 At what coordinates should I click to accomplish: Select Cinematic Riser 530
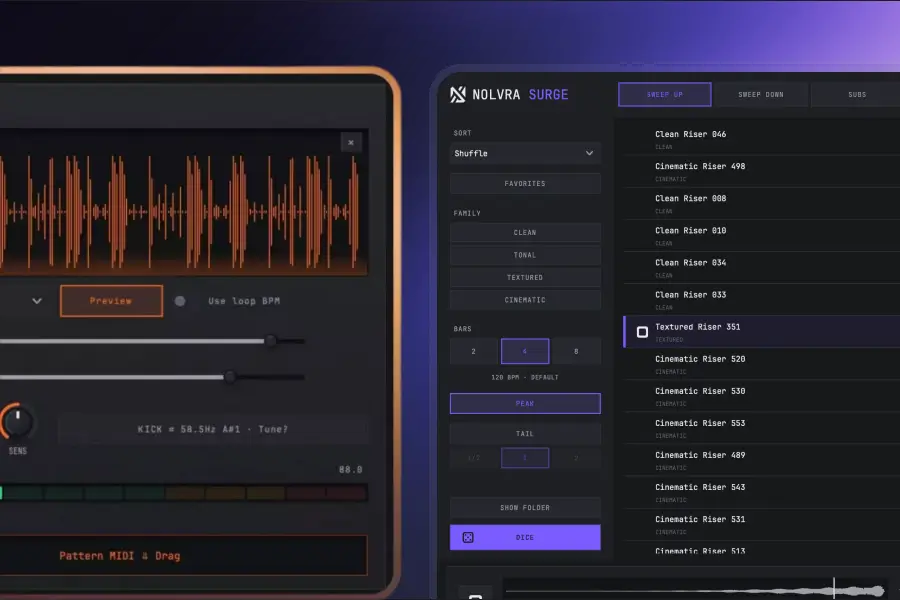pyautogui.click(x=761, y=396)
